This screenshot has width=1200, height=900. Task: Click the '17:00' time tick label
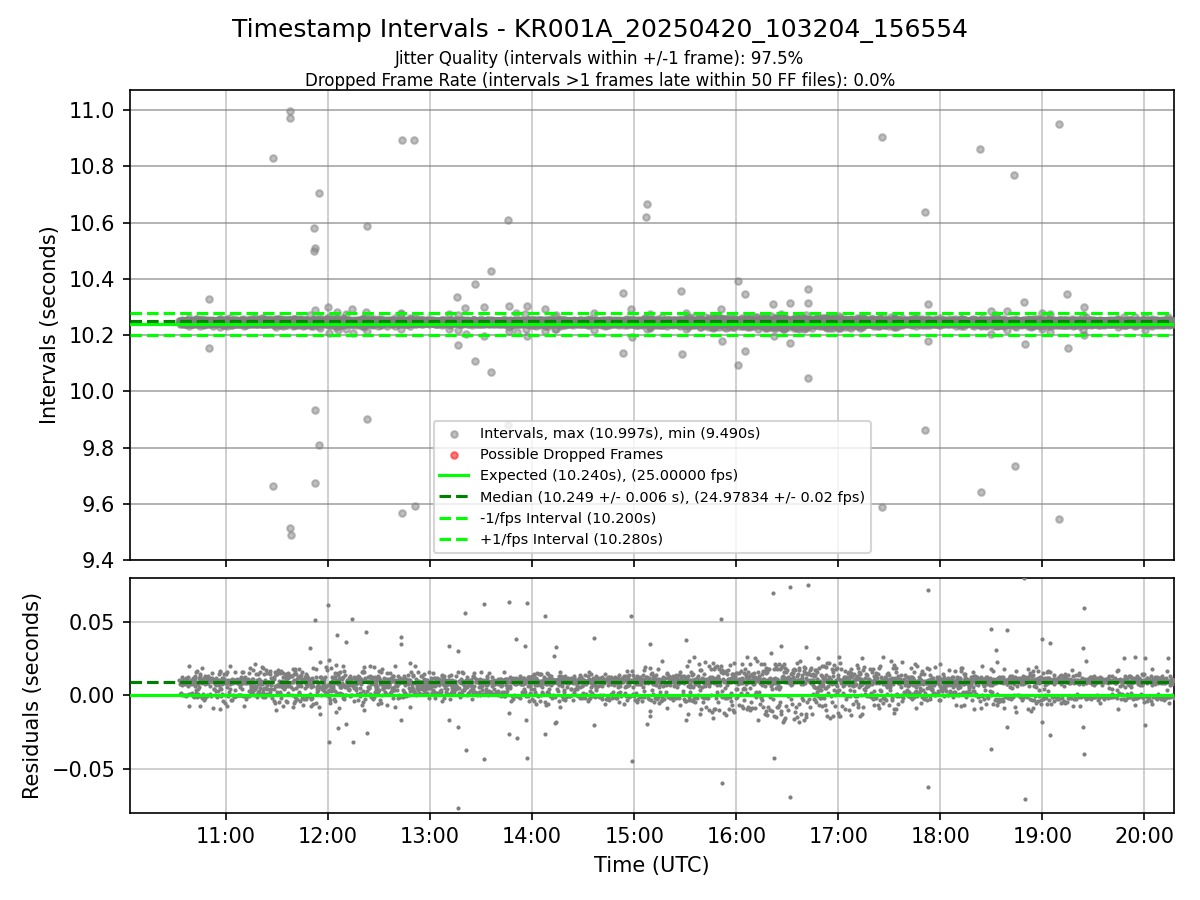(x=838, y=834)
